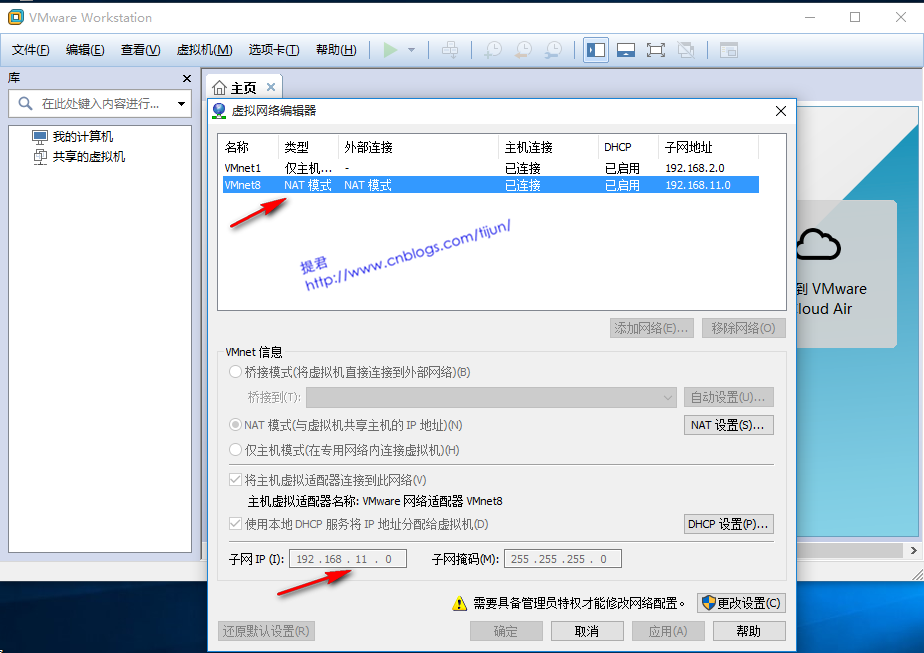Toggle 将主机虚拟适配器连接到此网络 checkbox
924x653 pixels.
point(235,480)
